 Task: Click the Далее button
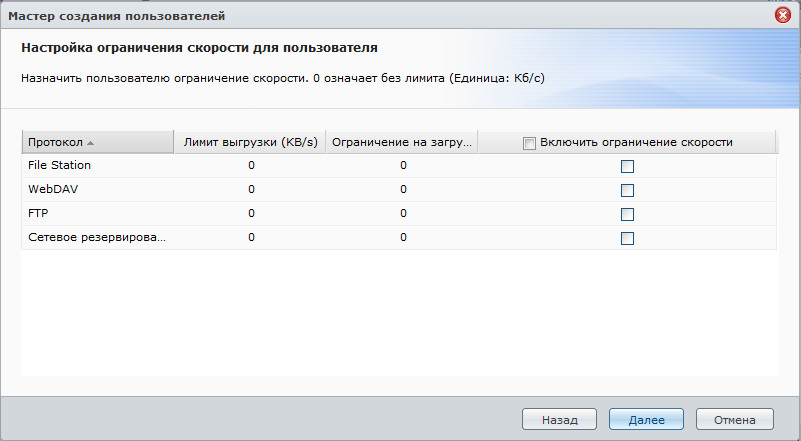tap(645, 419)
